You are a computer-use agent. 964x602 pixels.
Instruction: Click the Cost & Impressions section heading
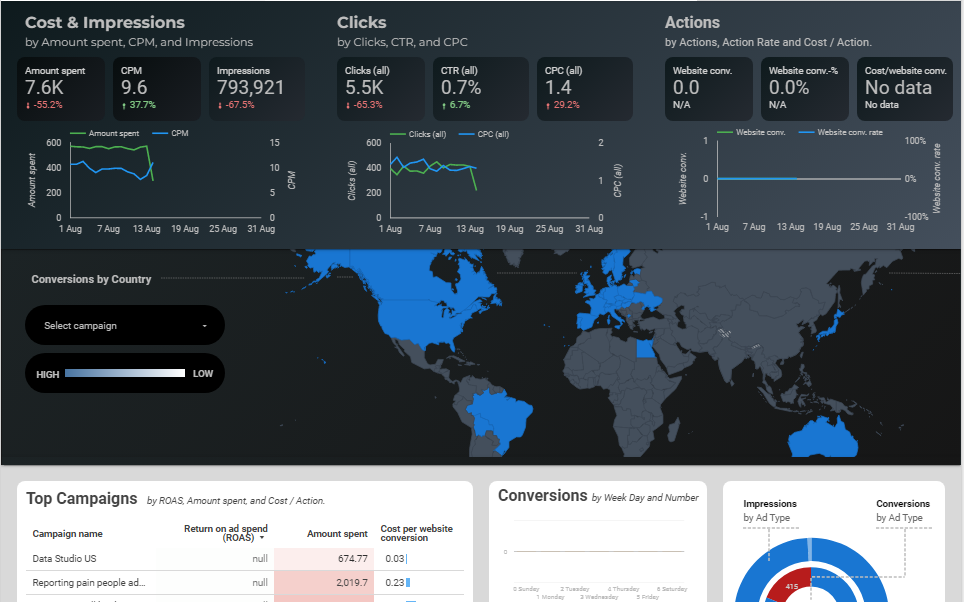pos(105,23)
